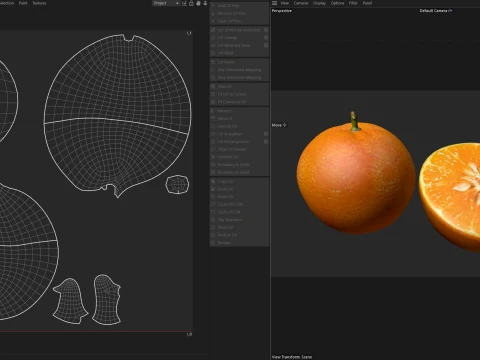
Task: Open the viewport Options menu
Action: pos(337,3)
